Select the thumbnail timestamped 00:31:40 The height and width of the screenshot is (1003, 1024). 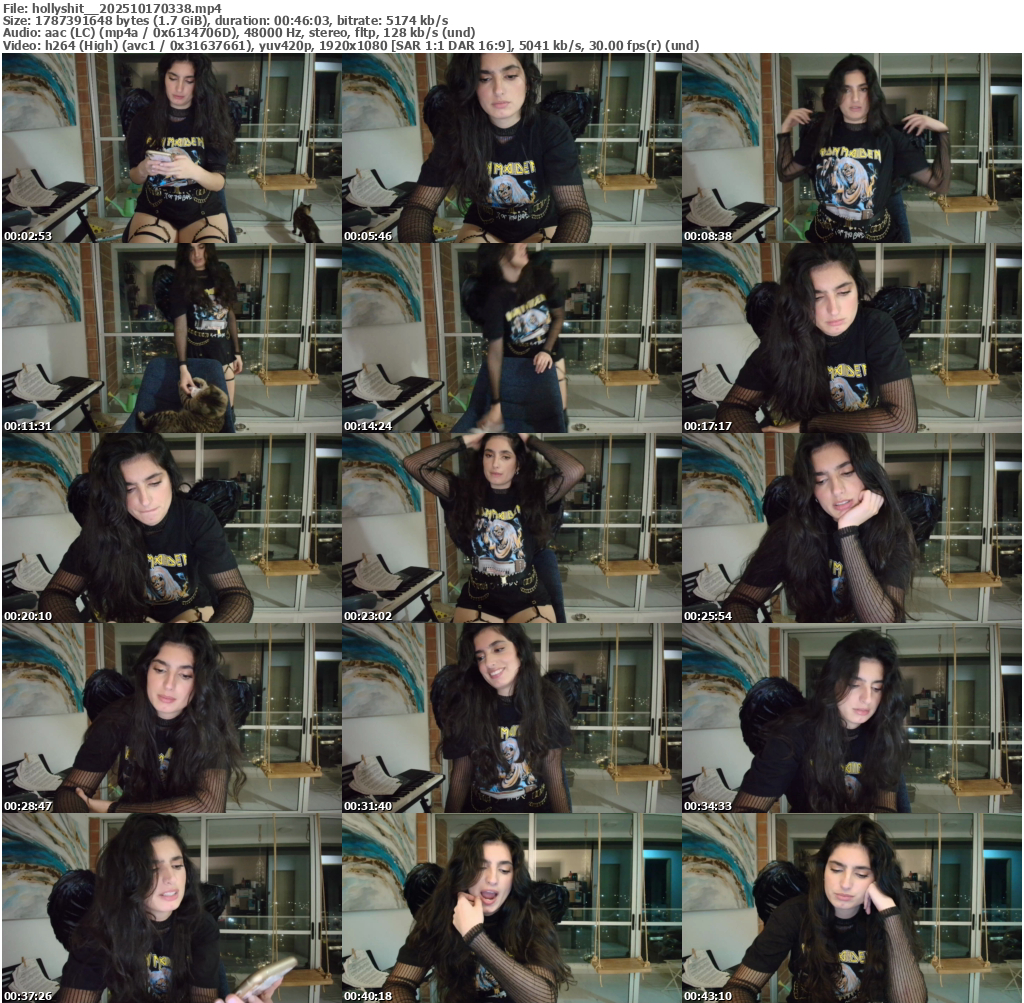(x=511, y=718)
